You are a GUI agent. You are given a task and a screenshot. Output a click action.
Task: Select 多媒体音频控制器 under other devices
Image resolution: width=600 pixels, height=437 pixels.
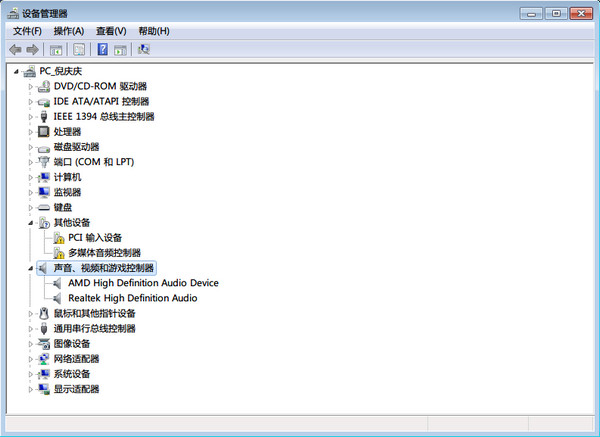tap(104, 253)
